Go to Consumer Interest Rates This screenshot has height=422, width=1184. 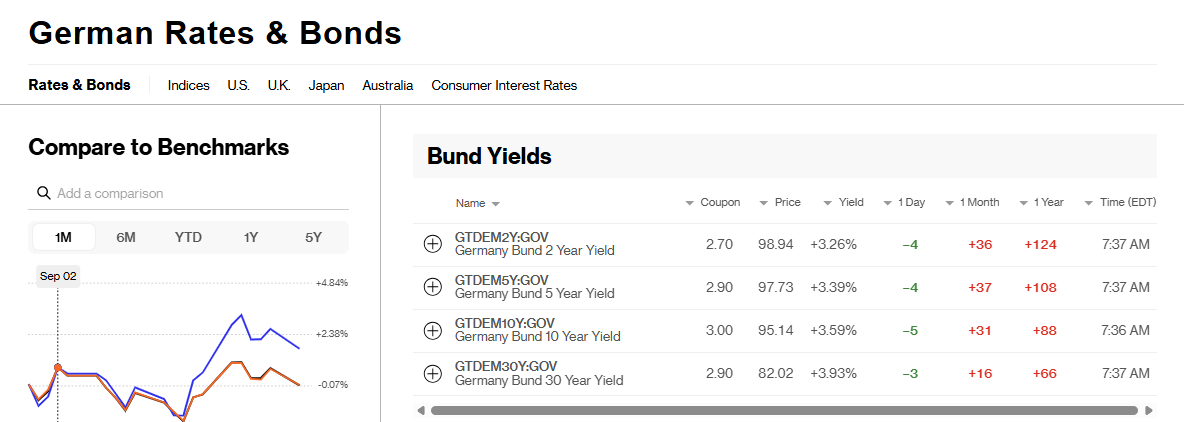point(504,85)
